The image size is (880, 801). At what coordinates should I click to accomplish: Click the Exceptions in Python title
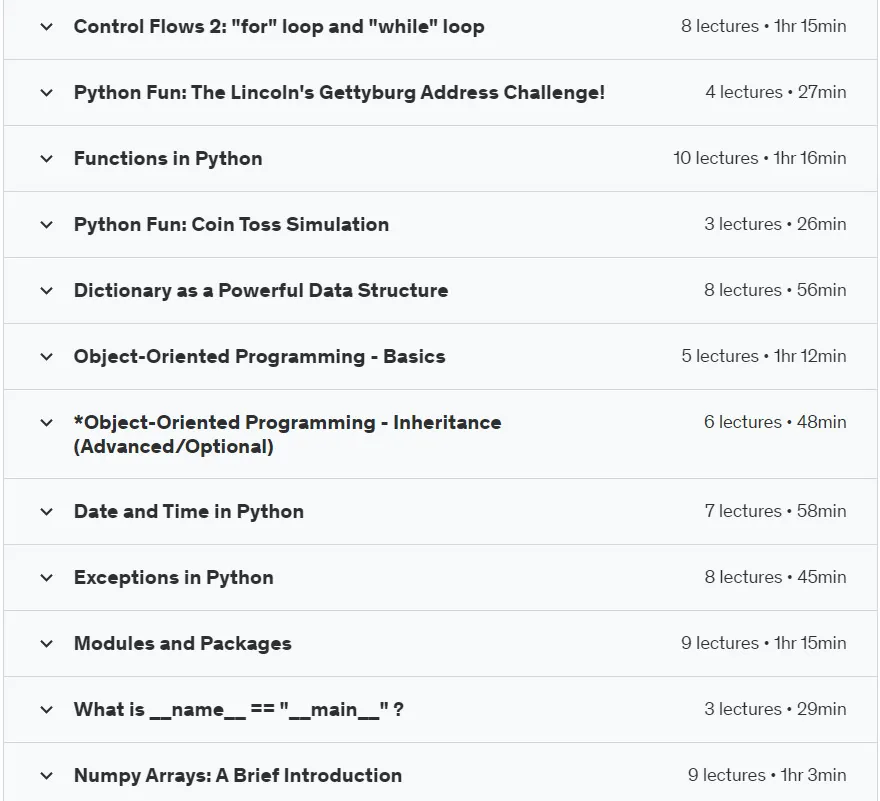(x=173, y=578)
